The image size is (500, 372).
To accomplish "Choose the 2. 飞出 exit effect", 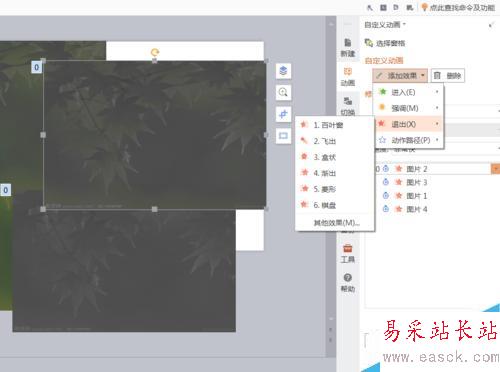I will pos(335,141).
